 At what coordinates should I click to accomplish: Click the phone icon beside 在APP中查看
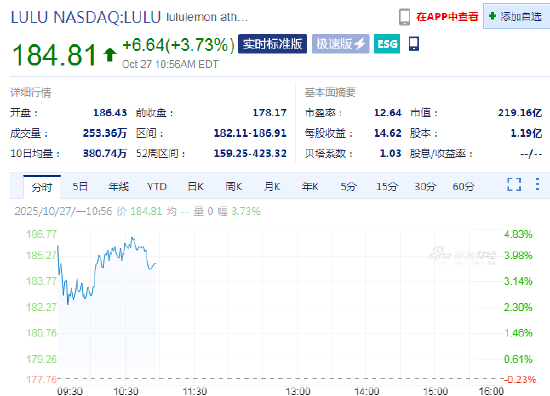coord(404,17)
